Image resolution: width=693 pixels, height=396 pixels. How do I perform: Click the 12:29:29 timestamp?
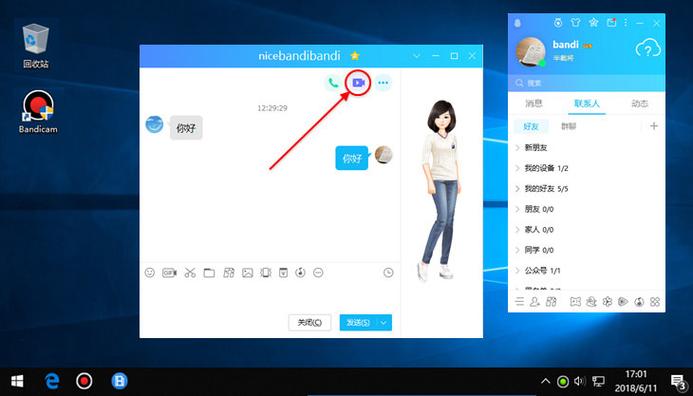click(272, 108)
